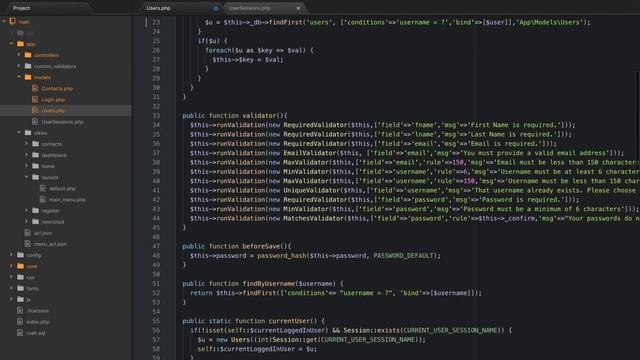
Task: Select Users.php in the file tree
Action: 53,111
